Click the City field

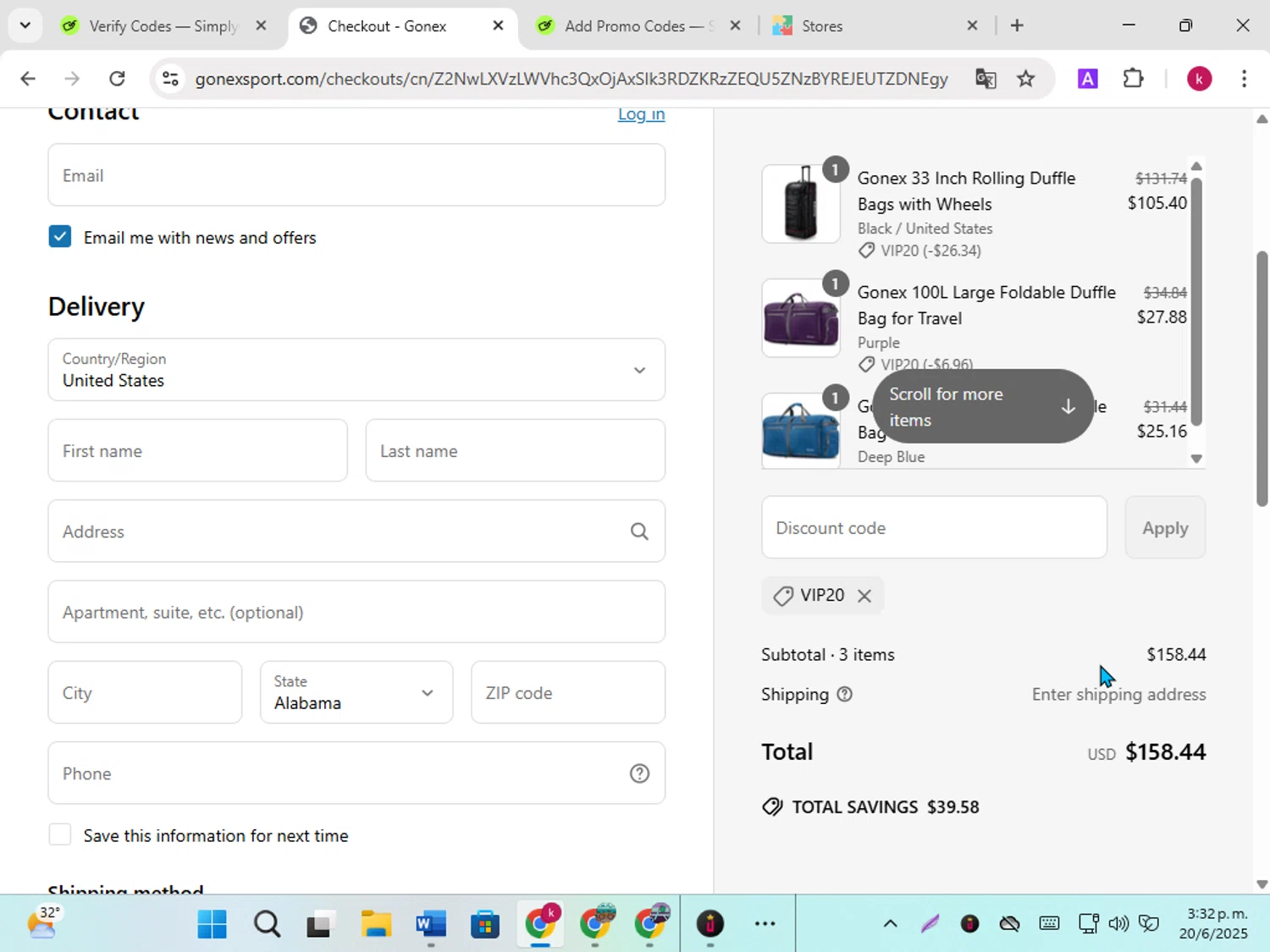(x=145, y=693)
